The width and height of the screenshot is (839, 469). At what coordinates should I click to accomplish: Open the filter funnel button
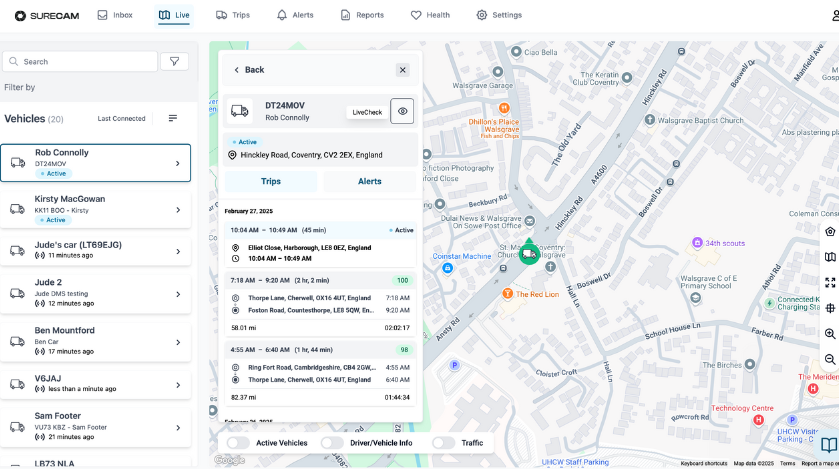[174, 61]
